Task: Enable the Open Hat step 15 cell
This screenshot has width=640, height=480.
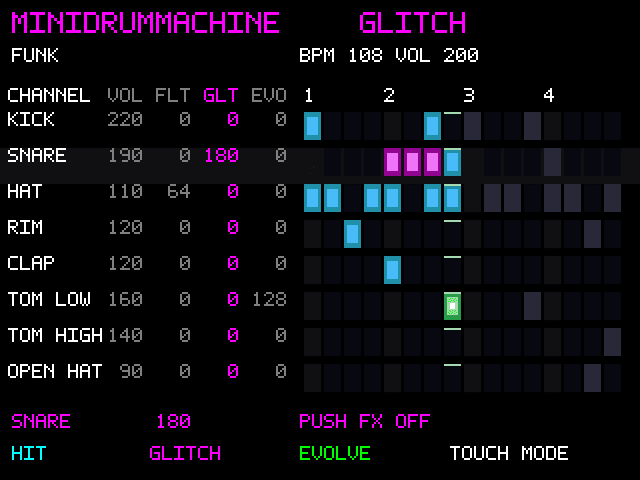Action: pos(592,378)
